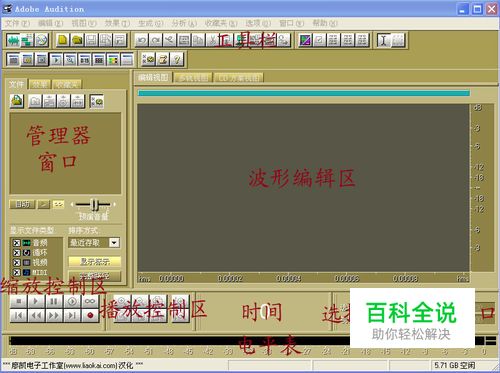This screenshot has width=500, height=373.
Task: Switch to Multitrack view toolbar icon
Action: 27,40
